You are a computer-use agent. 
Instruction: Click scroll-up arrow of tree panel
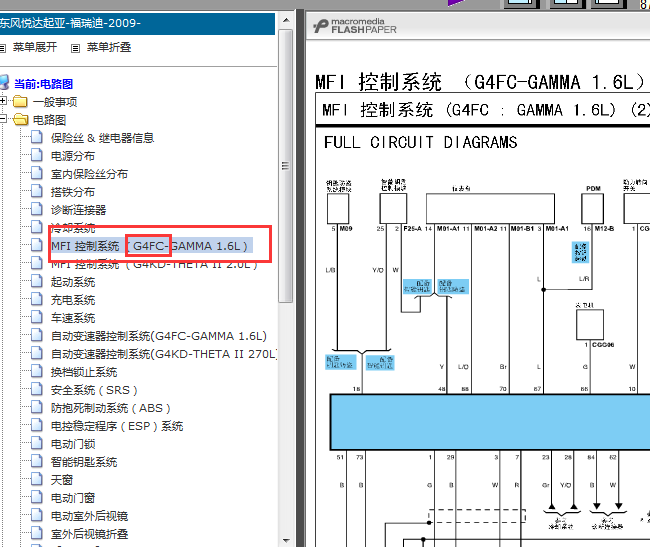(286, 20)
